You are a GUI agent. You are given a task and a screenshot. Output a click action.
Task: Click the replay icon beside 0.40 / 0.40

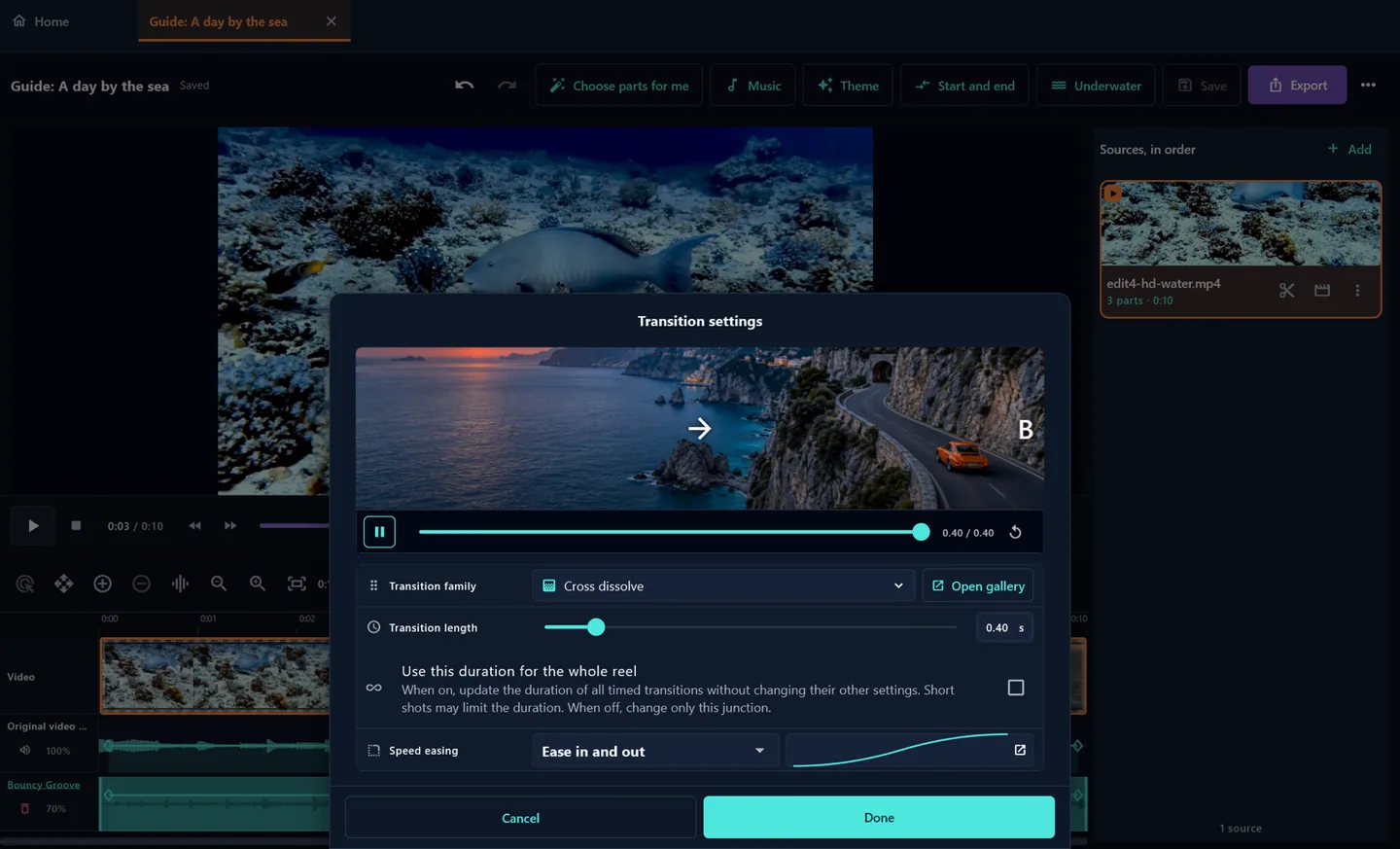(x=1015, y=532)
